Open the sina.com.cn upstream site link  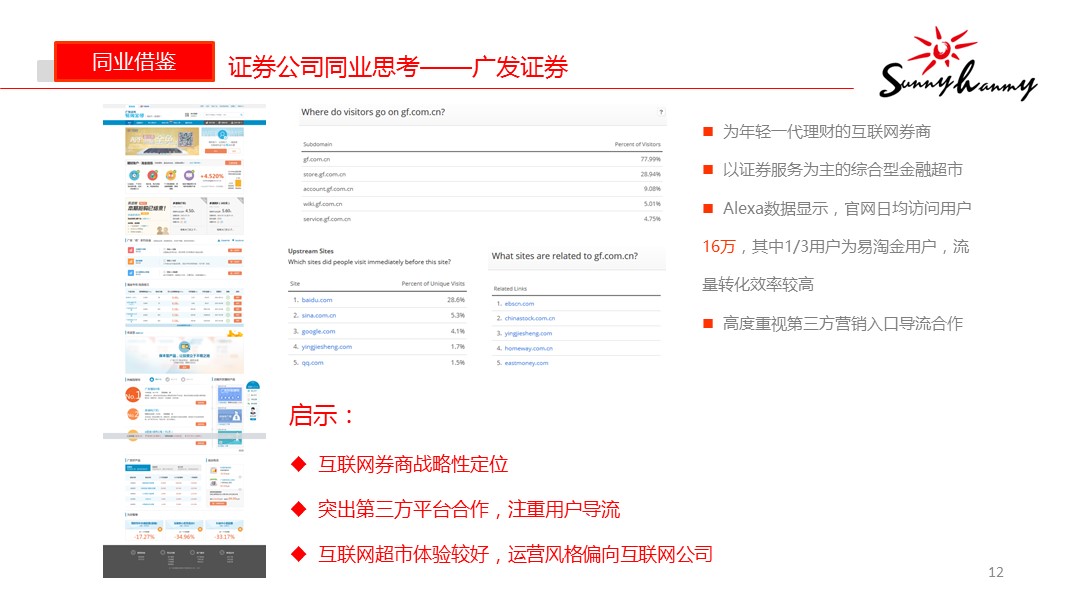pos(318,316)
